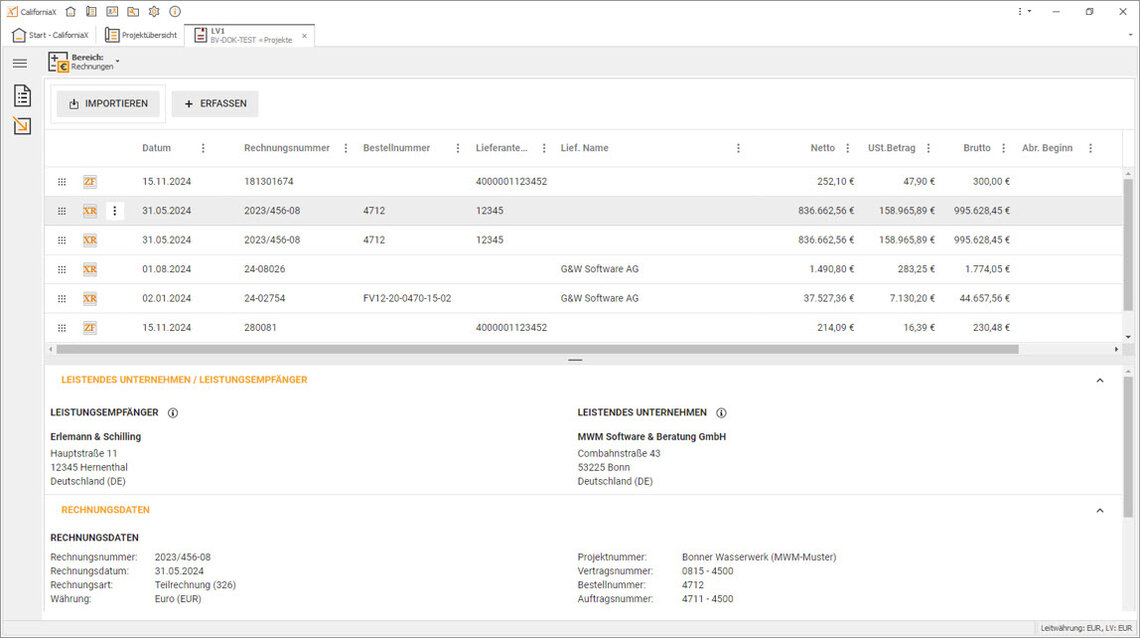Click the drag handle of row 24-02754
This screenshot has height=638, width=1140.
click(62, 299)
